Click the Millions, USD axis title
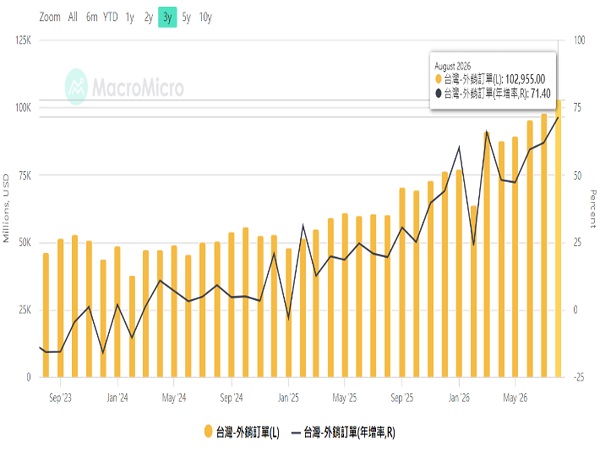The image size is (600, 450). point(6,209)
